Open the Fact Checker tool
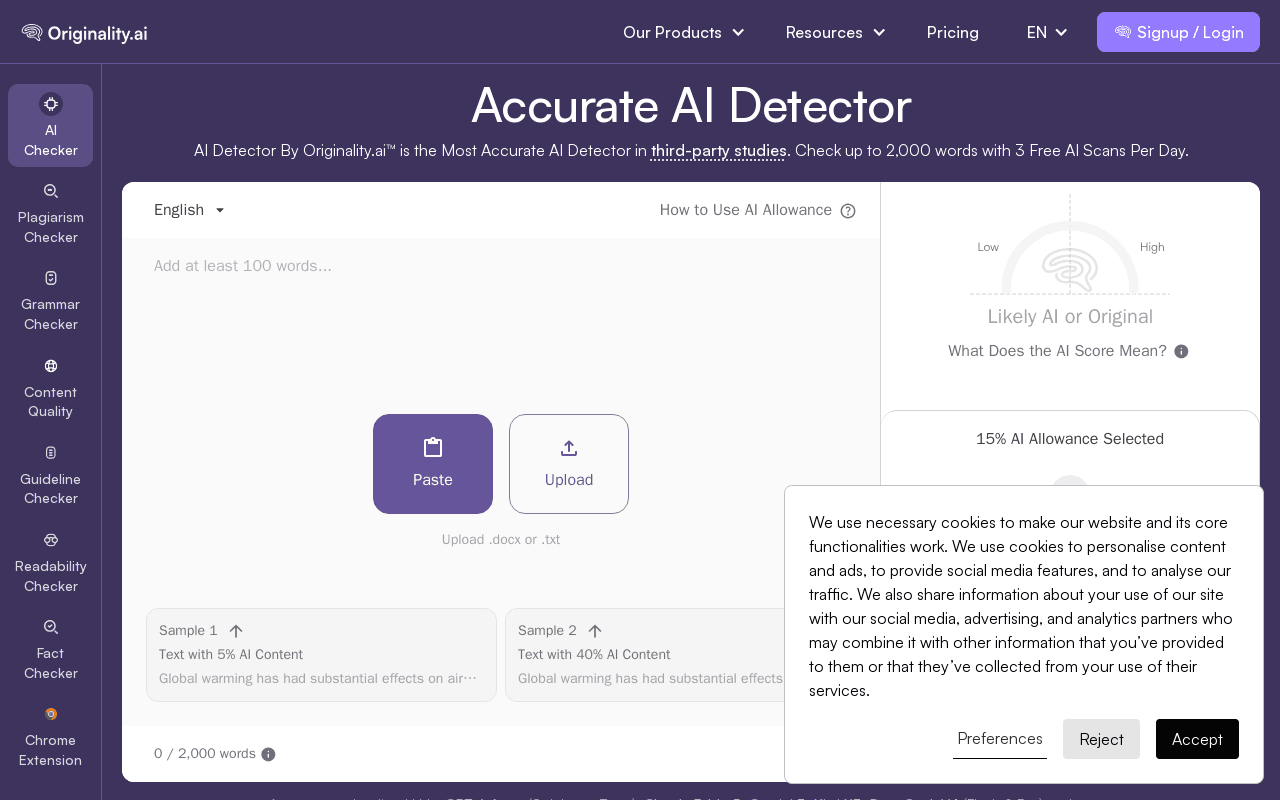Viewport: 1280px width, 800px height. click(x=51, y=649)
